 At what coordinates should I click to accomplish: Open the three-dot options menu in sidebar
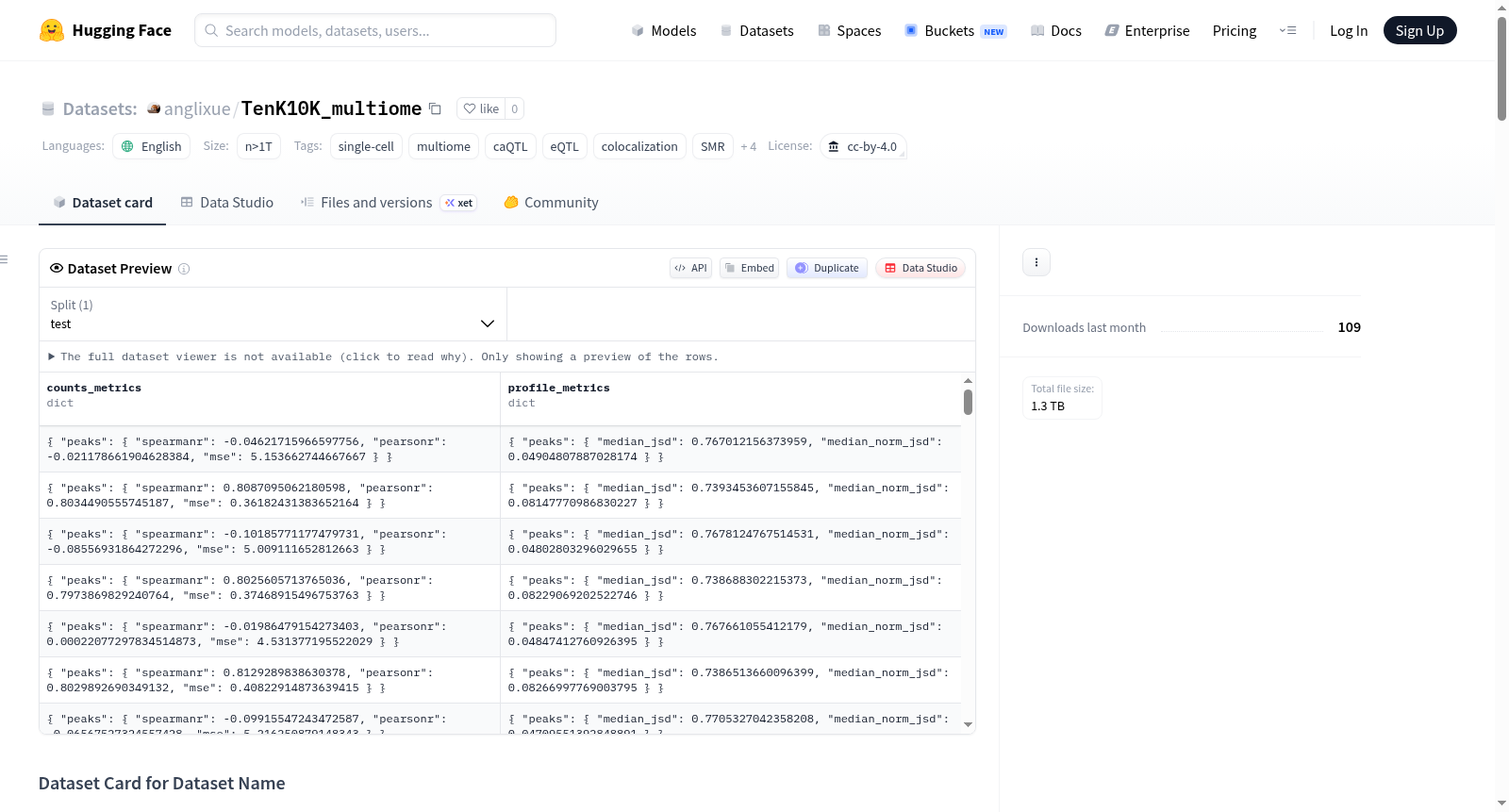pyautogui.click(x=1036, y=262)
